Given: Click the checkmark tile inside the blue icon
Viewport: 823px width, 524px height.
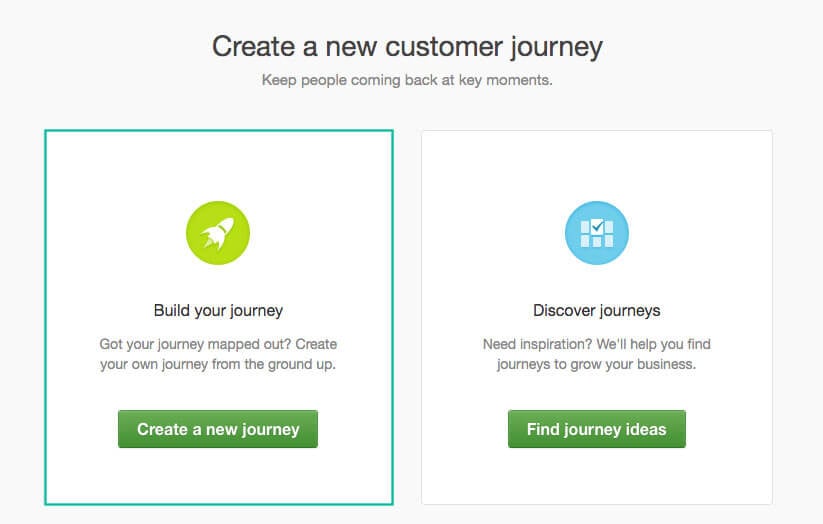Looking at the screenshot, I should point(597,227).
